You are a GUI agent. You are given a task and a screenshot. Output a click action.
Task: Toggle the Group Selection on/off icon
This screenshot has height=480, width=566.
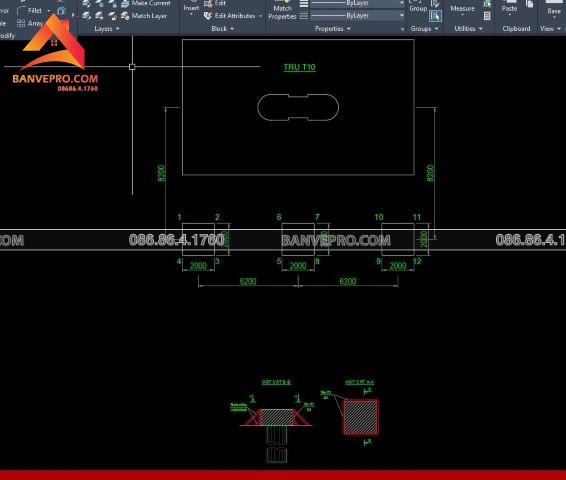click(435, 16)
